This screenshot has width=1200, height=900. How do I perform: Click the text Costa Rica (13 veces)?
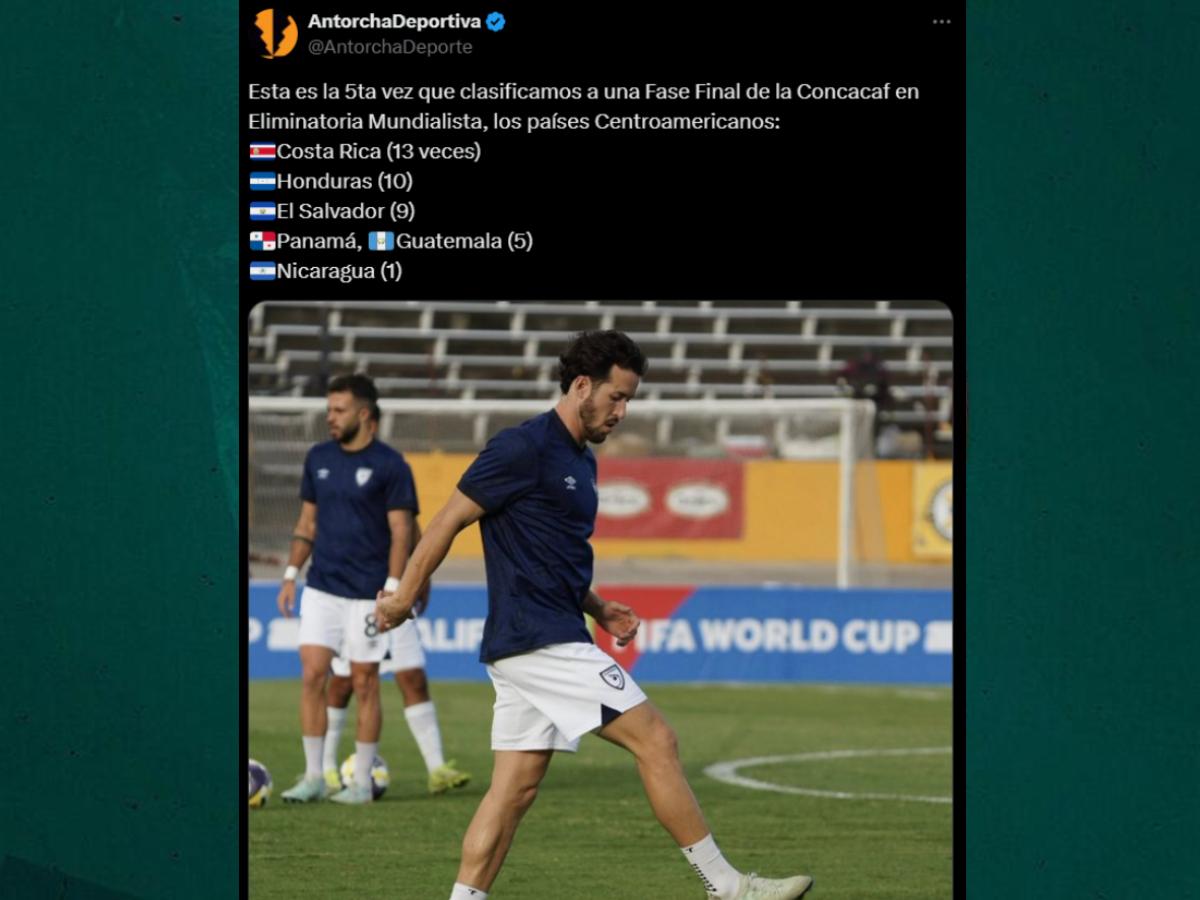pos(379,151)
